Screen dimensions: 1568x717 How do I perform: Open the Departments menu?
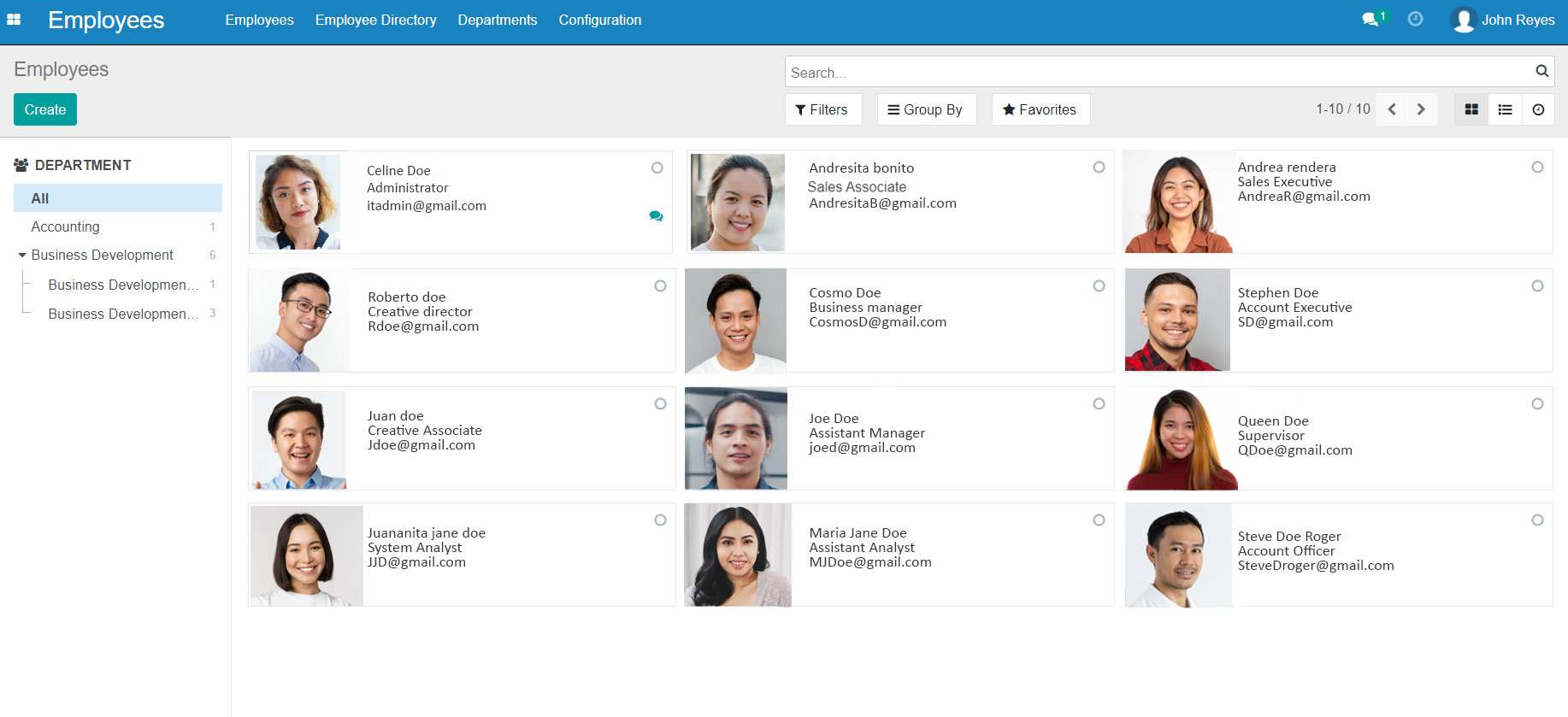[x=497, y=20]
